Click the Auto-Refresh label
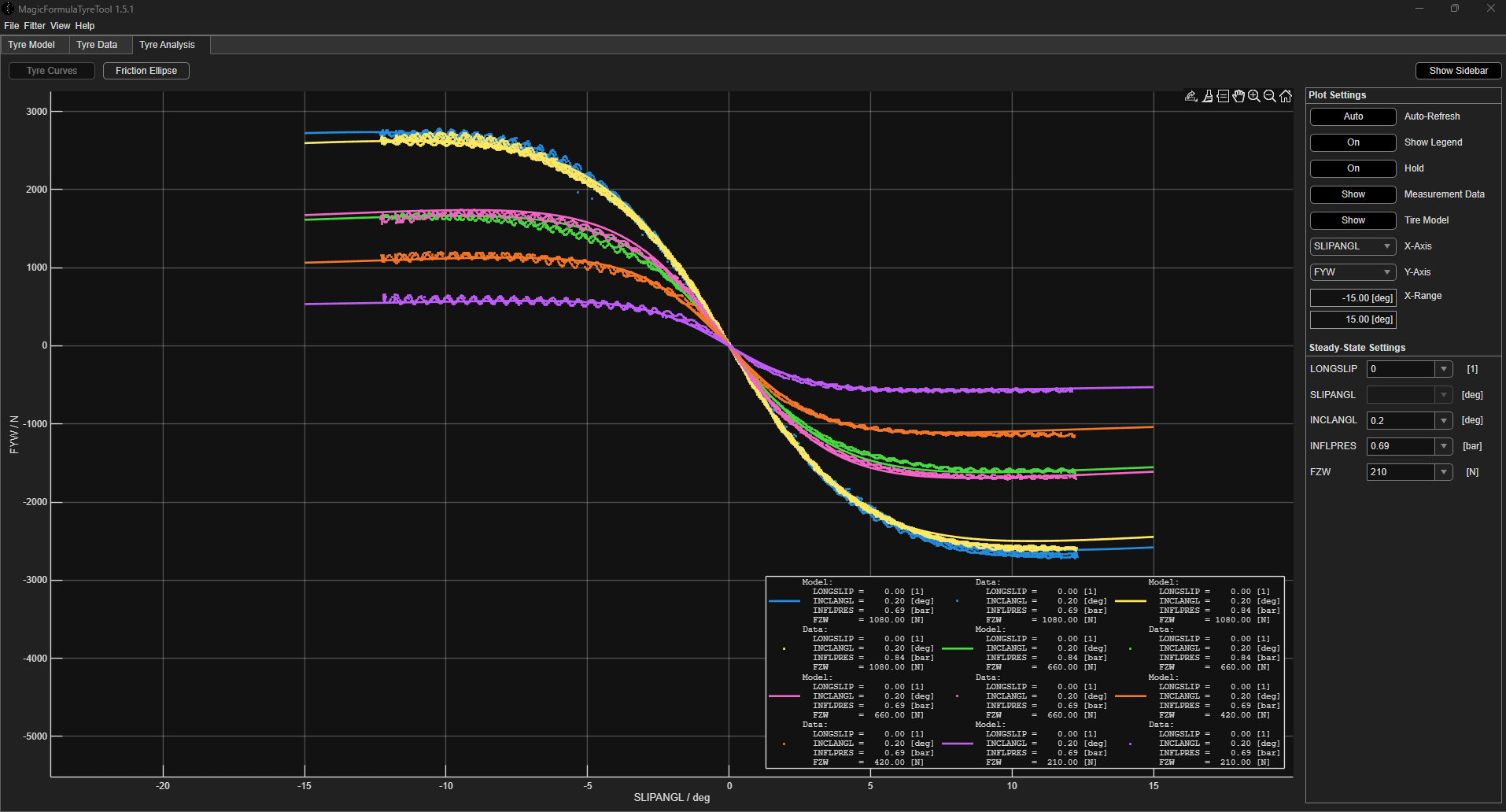This screenshot has width=1506, height=812. pyautogui.click(x=1432, y=116)
